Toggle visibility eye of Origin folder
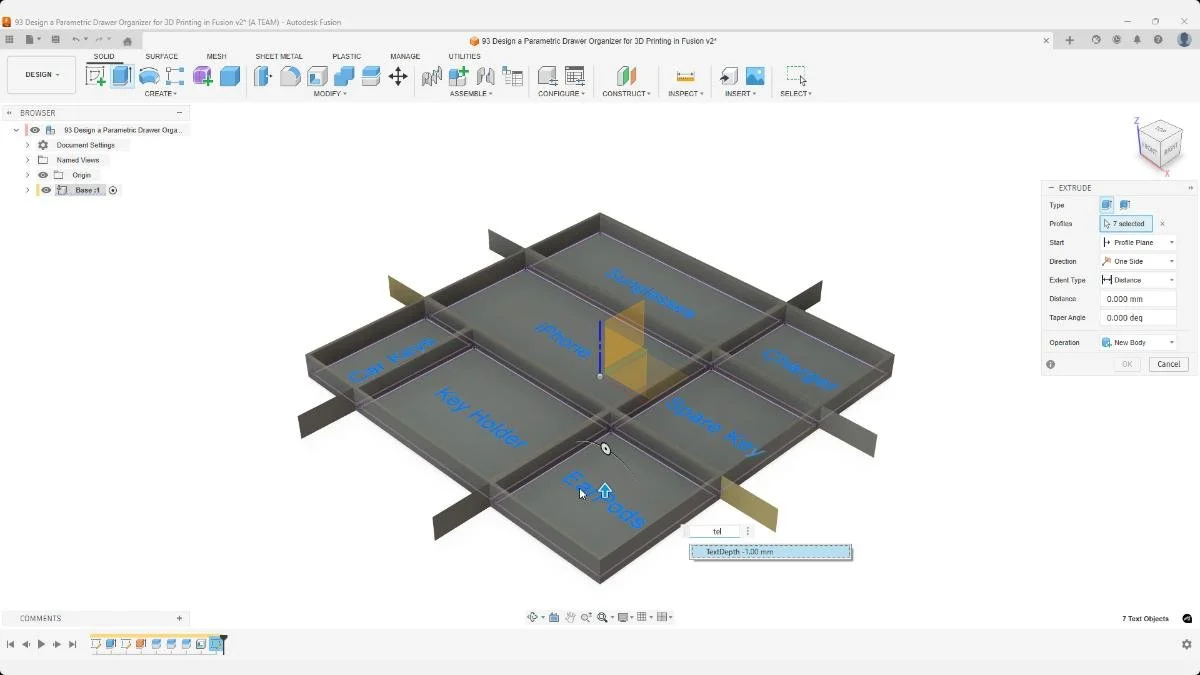The image size is (1200, 675). [43, 175]
